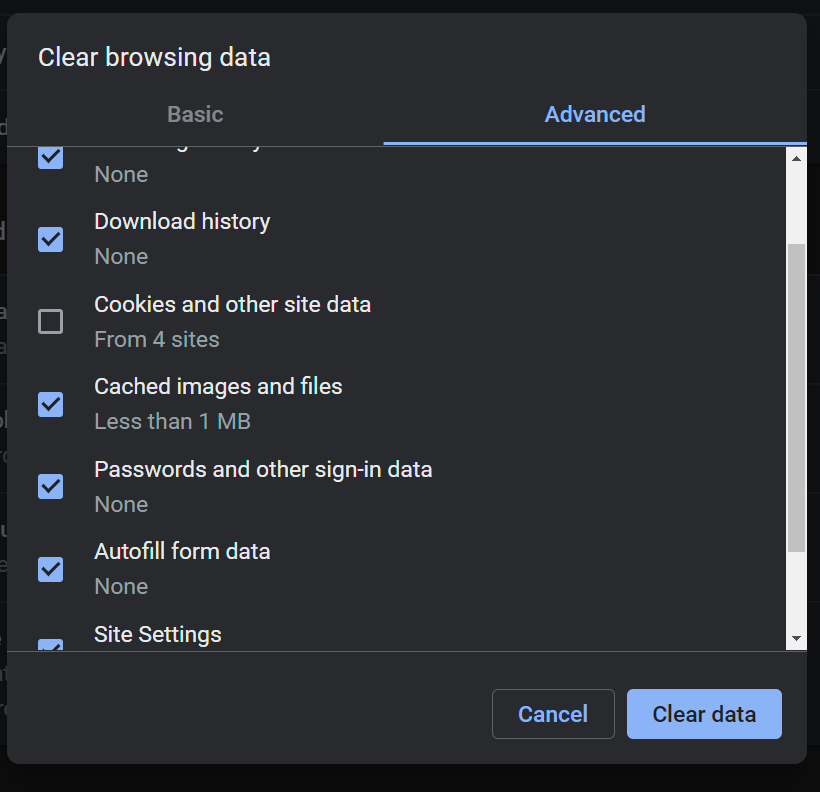Click the Passwords and other sign-in data label
The image size is (820, 792).
pos(263,469)
